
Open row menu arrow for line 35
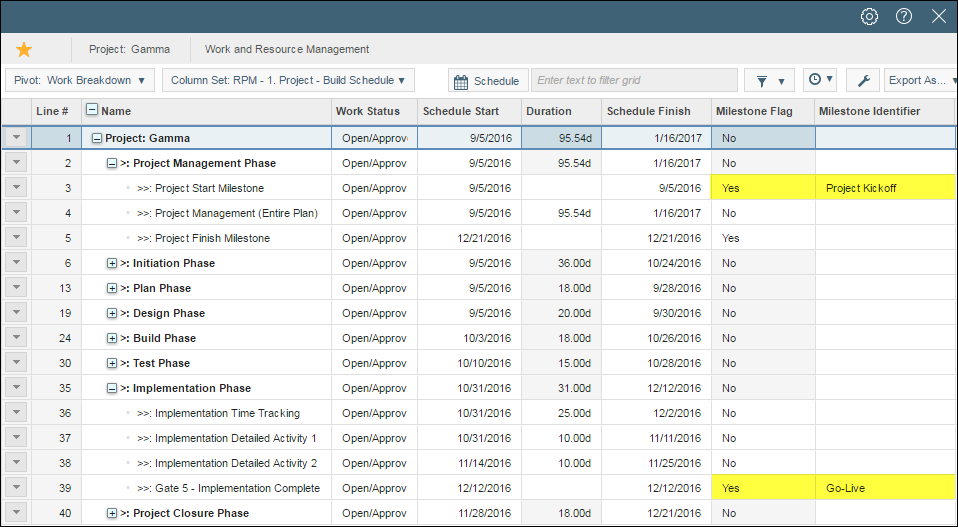tap(16, 388)
